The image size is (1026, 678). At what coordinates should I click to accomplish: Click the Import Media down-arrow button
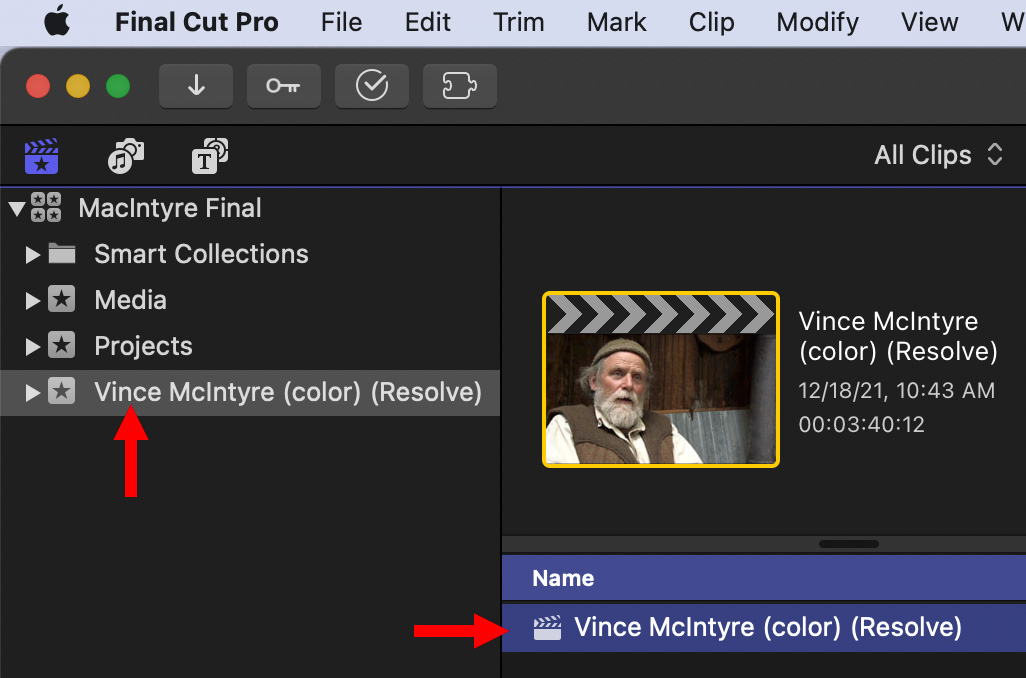pos(196,86)
